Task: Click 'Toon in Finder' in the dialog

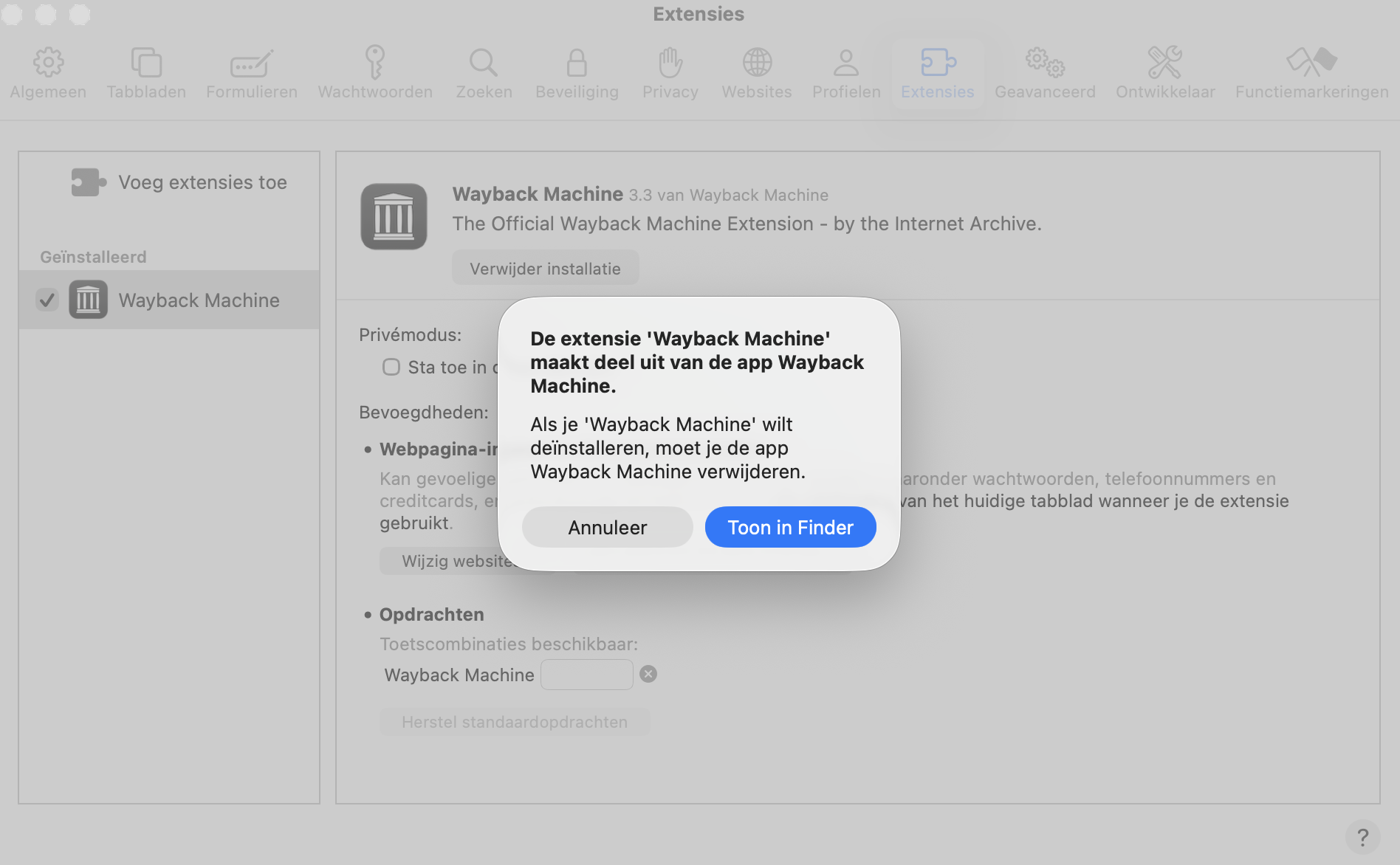Action: [790, 527]
